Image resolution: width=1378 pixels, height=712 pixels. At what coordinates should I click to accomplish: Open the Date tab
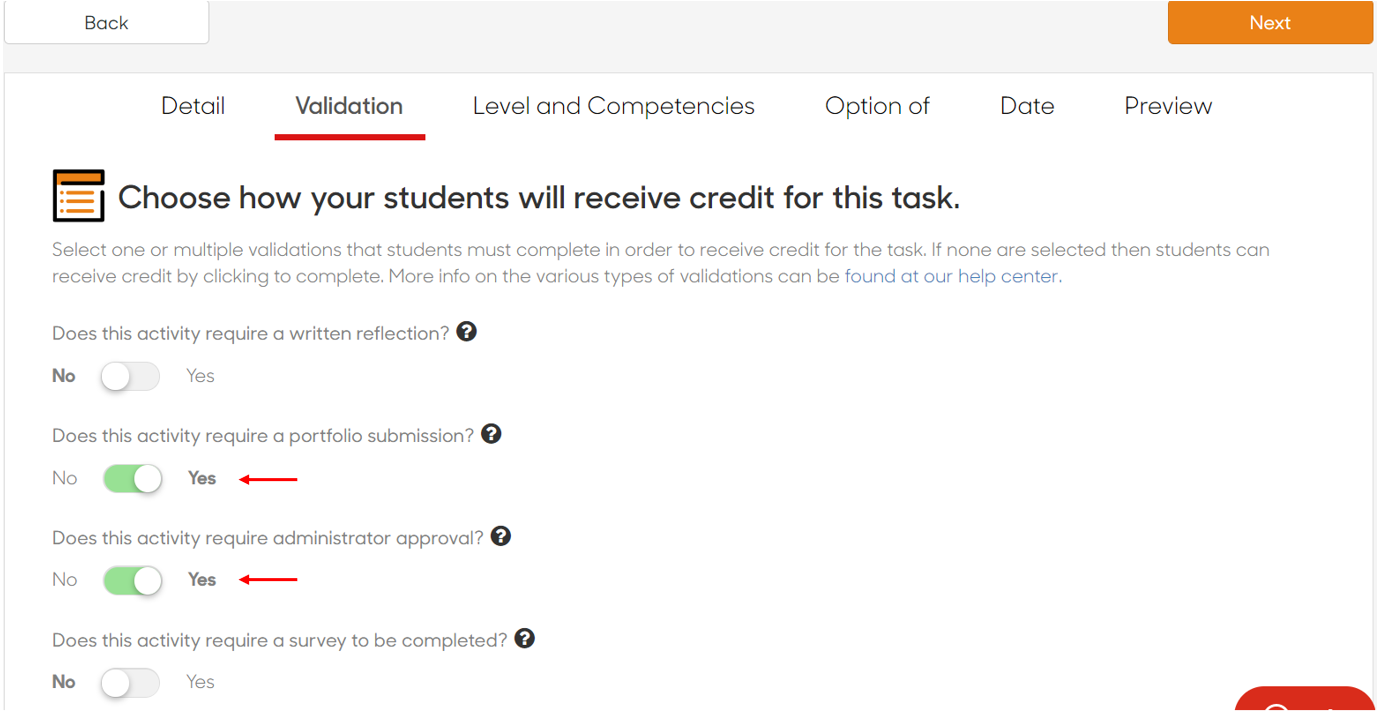tap(1027, 106)
